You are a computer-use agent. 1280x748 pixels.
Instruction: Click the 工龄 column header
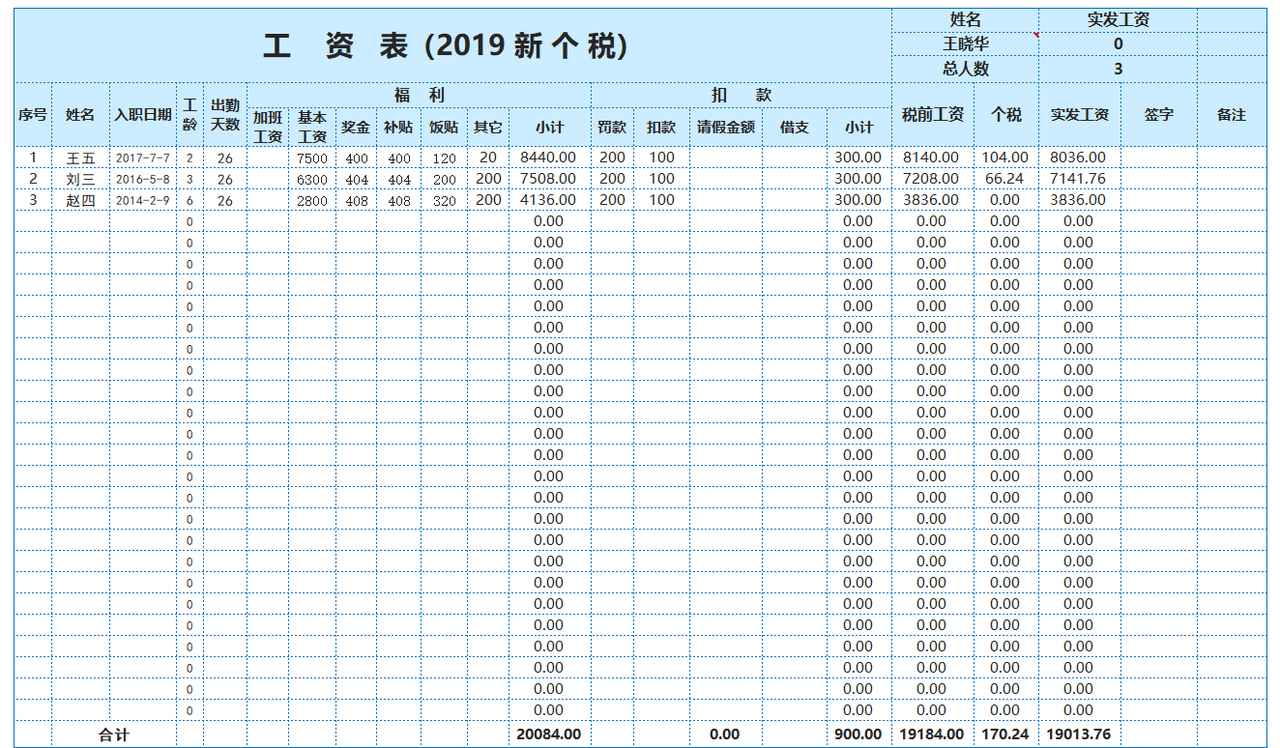click(190, 114)
